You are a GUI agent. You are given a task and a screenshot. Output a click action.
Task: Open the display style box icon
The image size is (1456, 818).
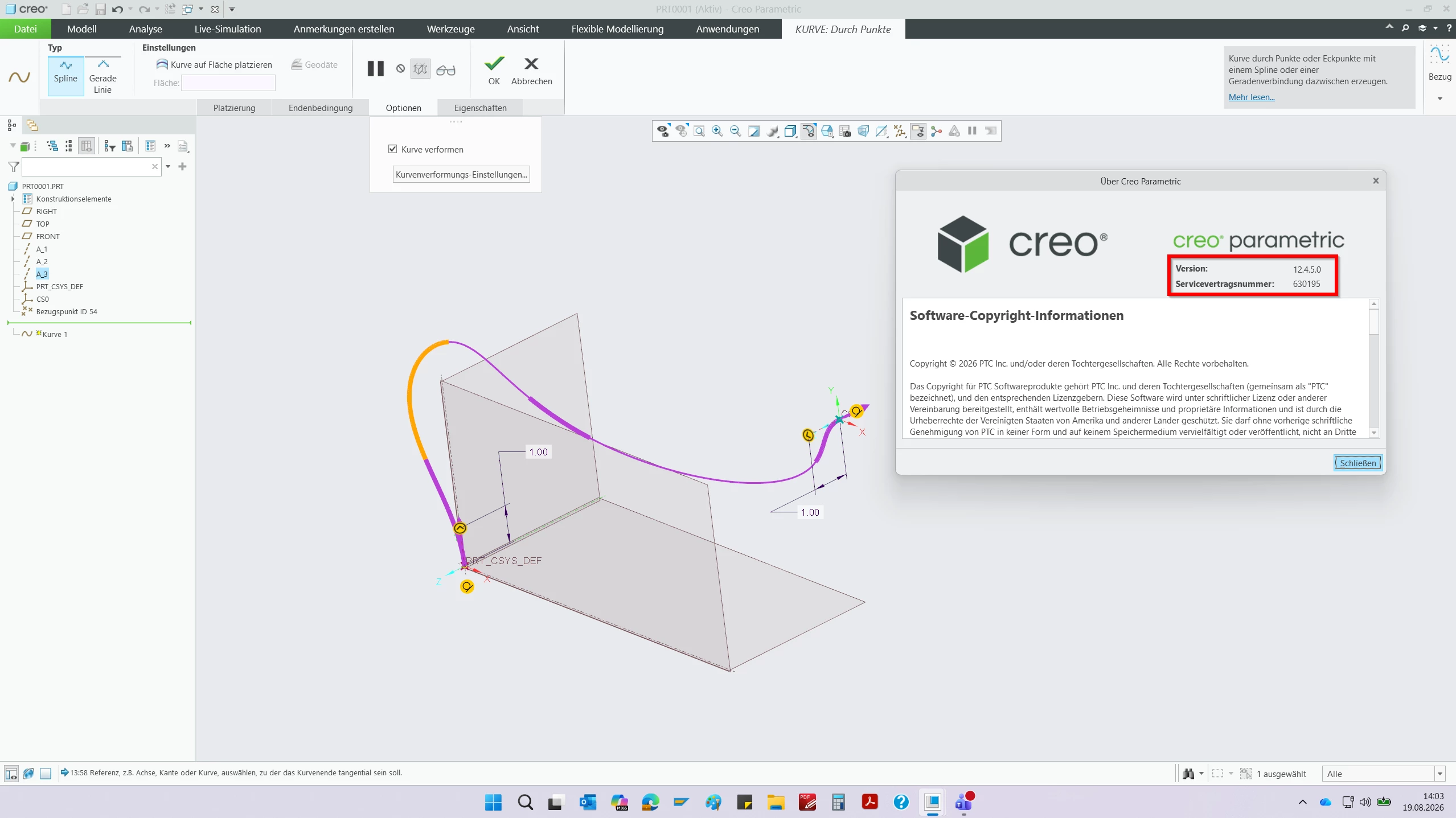790,131
